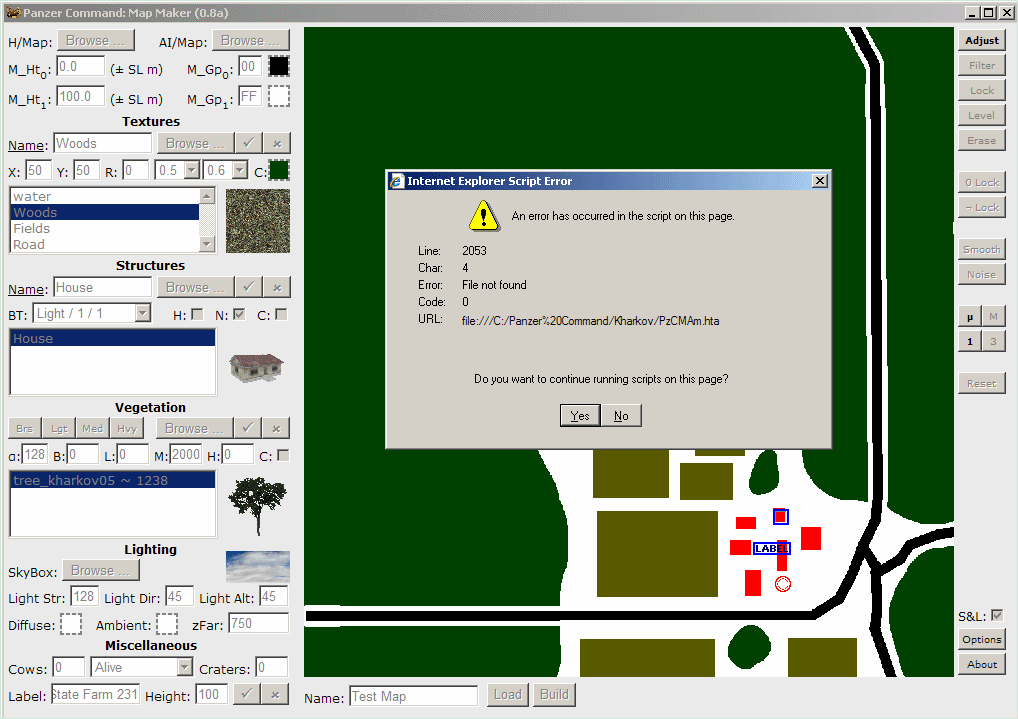Screen dimensions: 1018x719
Task: Select Woods in texture list
Action: click(x=105, y=212)
